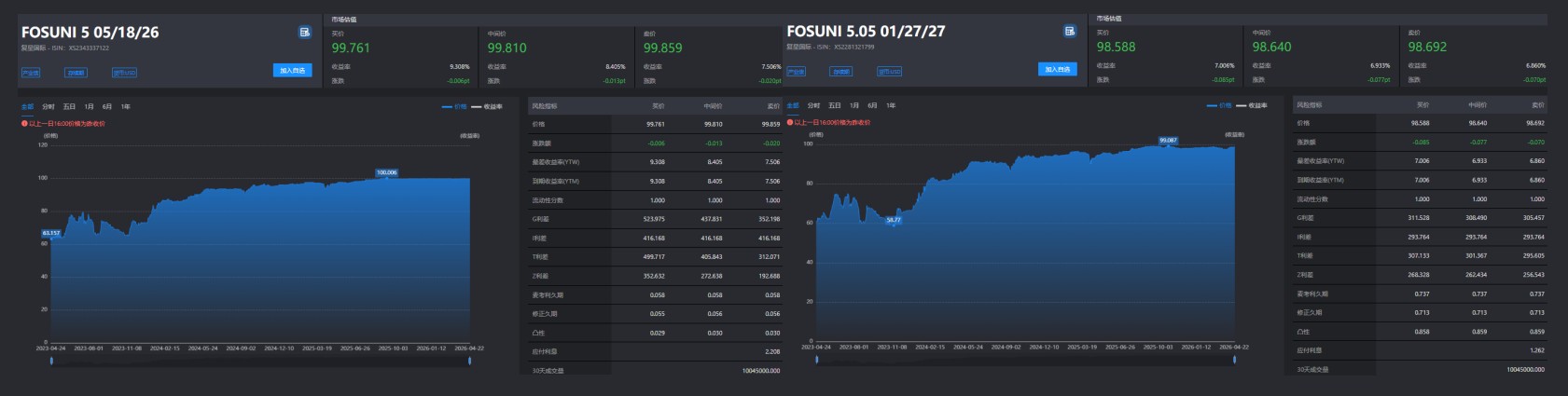Click the red warning icon above right chart
1568x396 pixels.
tap(790, 122)
